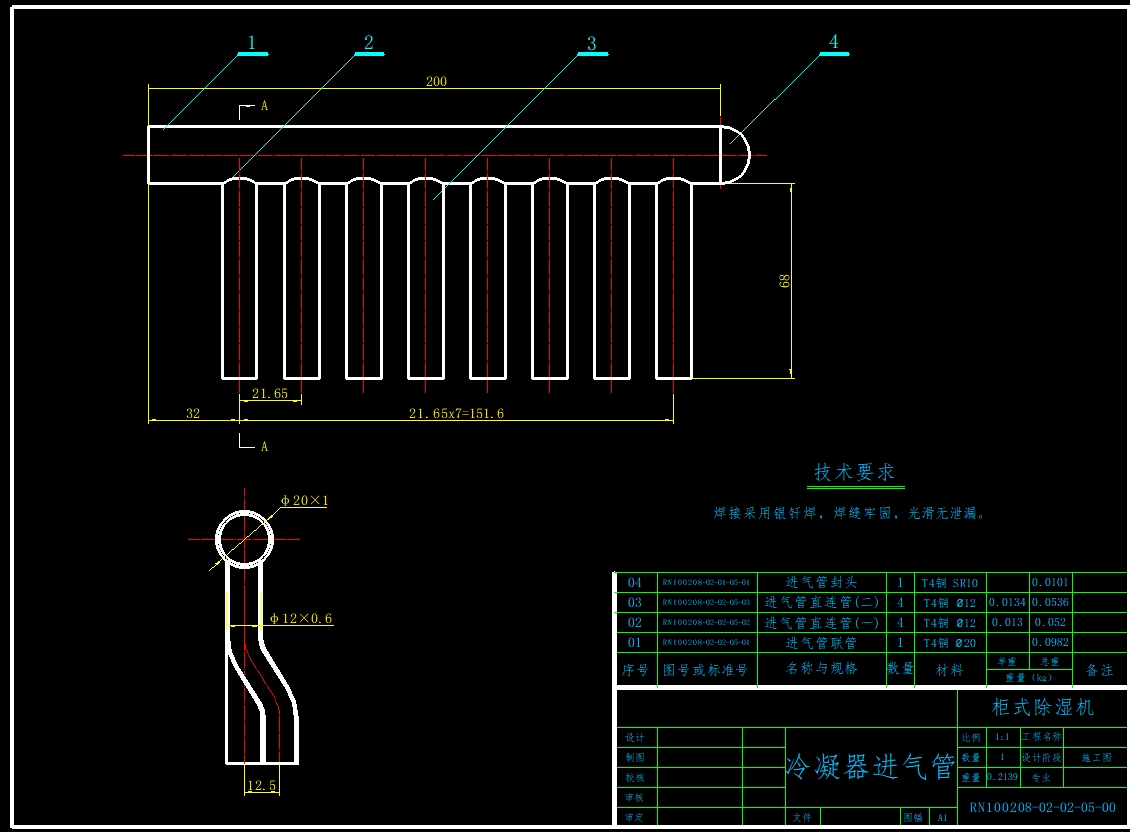Click the quantity "4" in row 02

(x=900, y=622)
